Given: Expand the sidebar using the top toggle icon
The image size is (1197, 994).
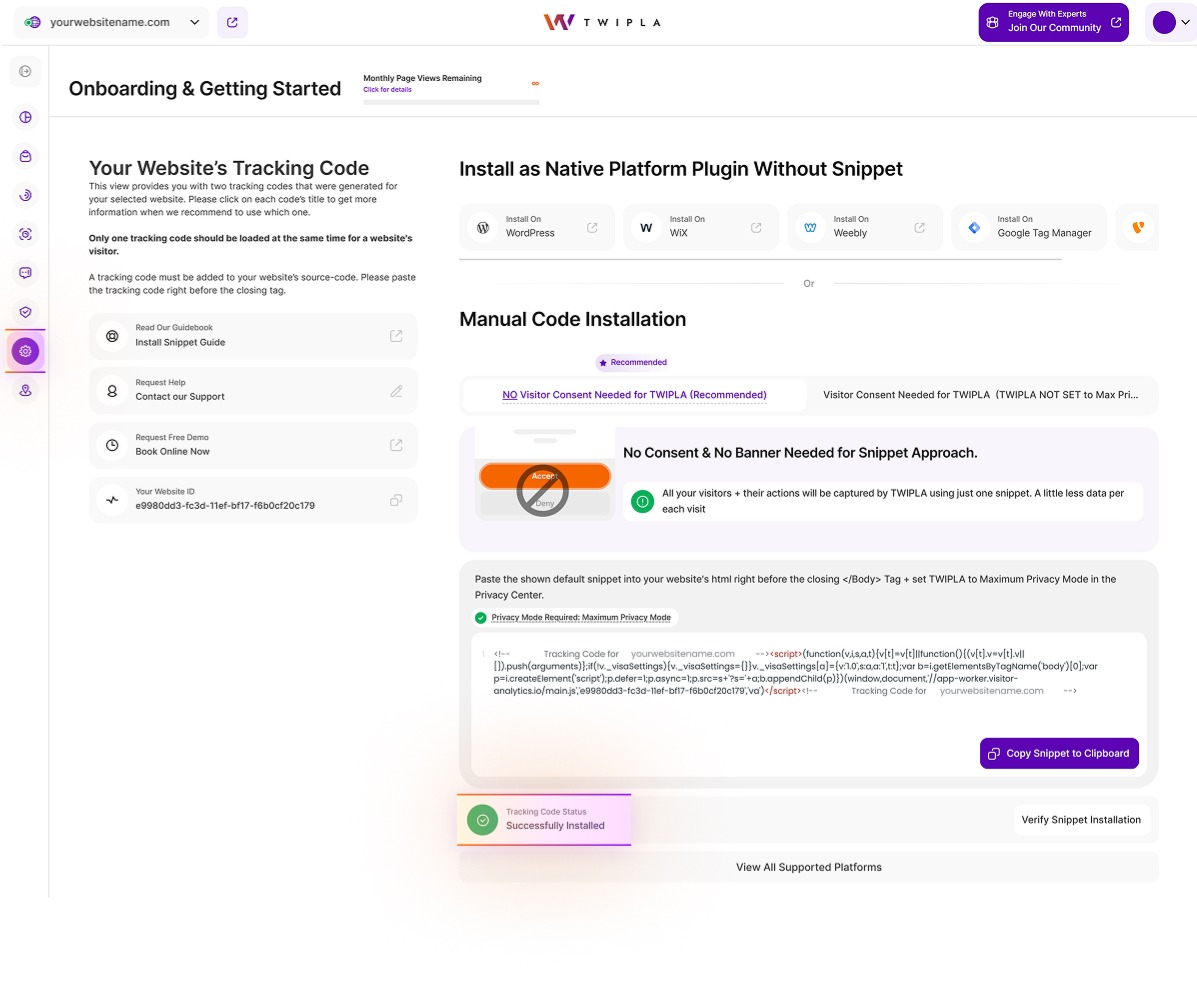Looking at the screenshot, I should (x=25, y=71).
